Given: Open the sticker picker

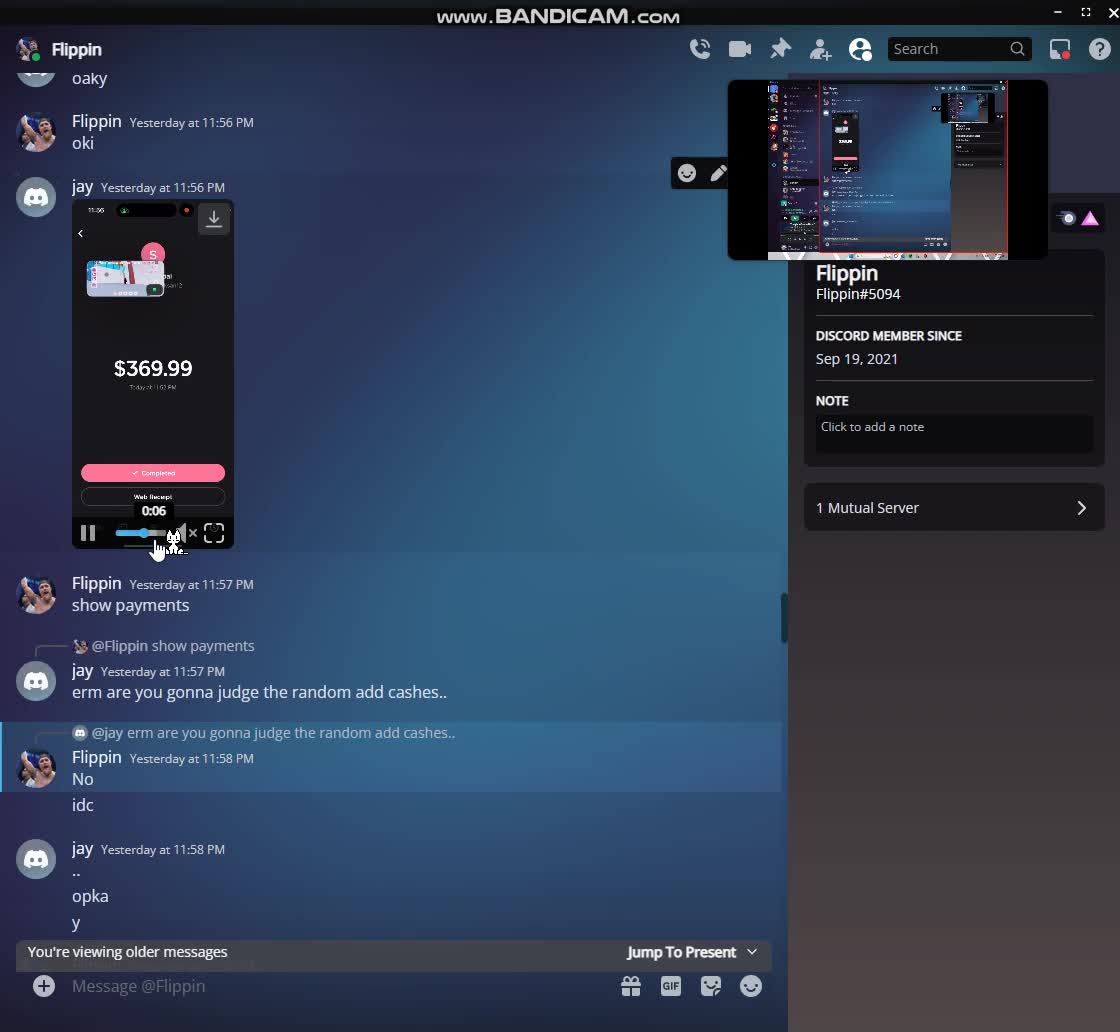Looking at the screenshot, I should (711, 987).
